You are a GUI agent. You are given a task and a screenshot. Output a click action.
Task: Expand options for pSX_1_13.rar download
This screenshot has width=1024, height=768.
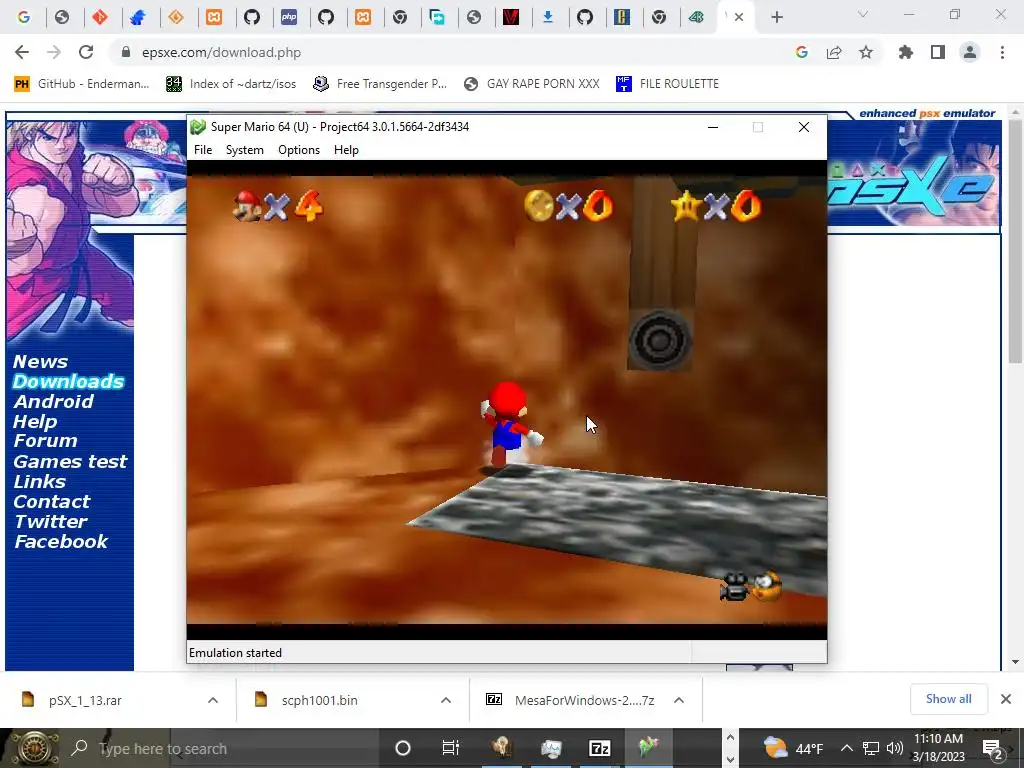click(x=213, y=700)
